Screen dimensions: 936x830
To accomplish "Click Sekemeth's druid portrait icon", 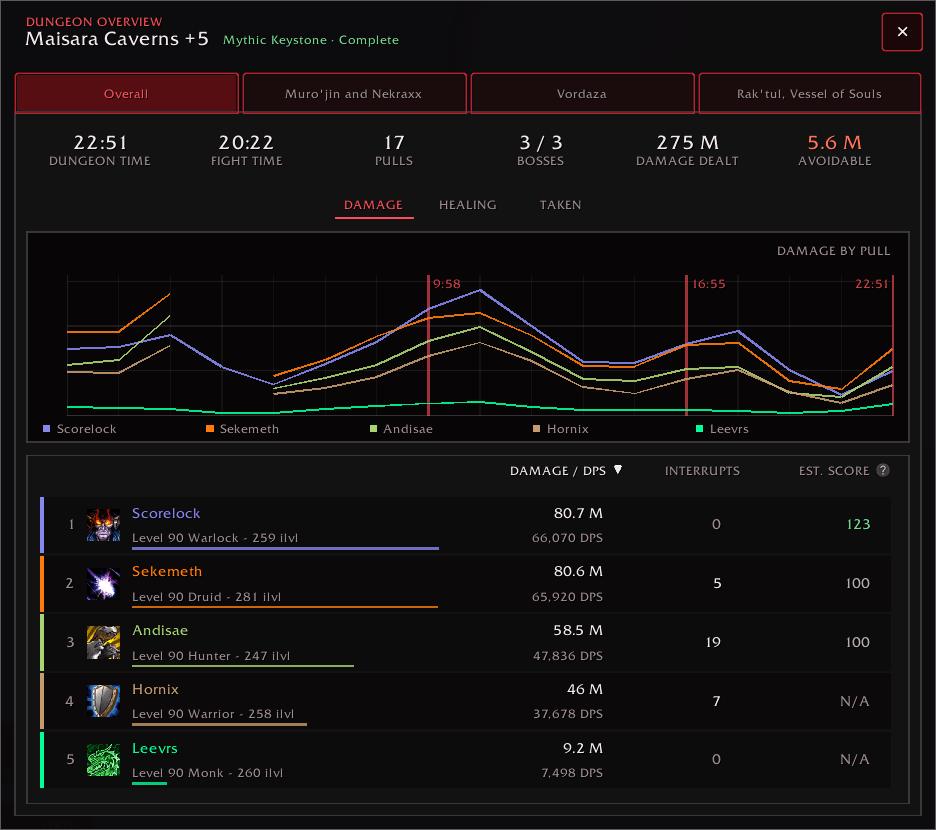I will (103, 583).
